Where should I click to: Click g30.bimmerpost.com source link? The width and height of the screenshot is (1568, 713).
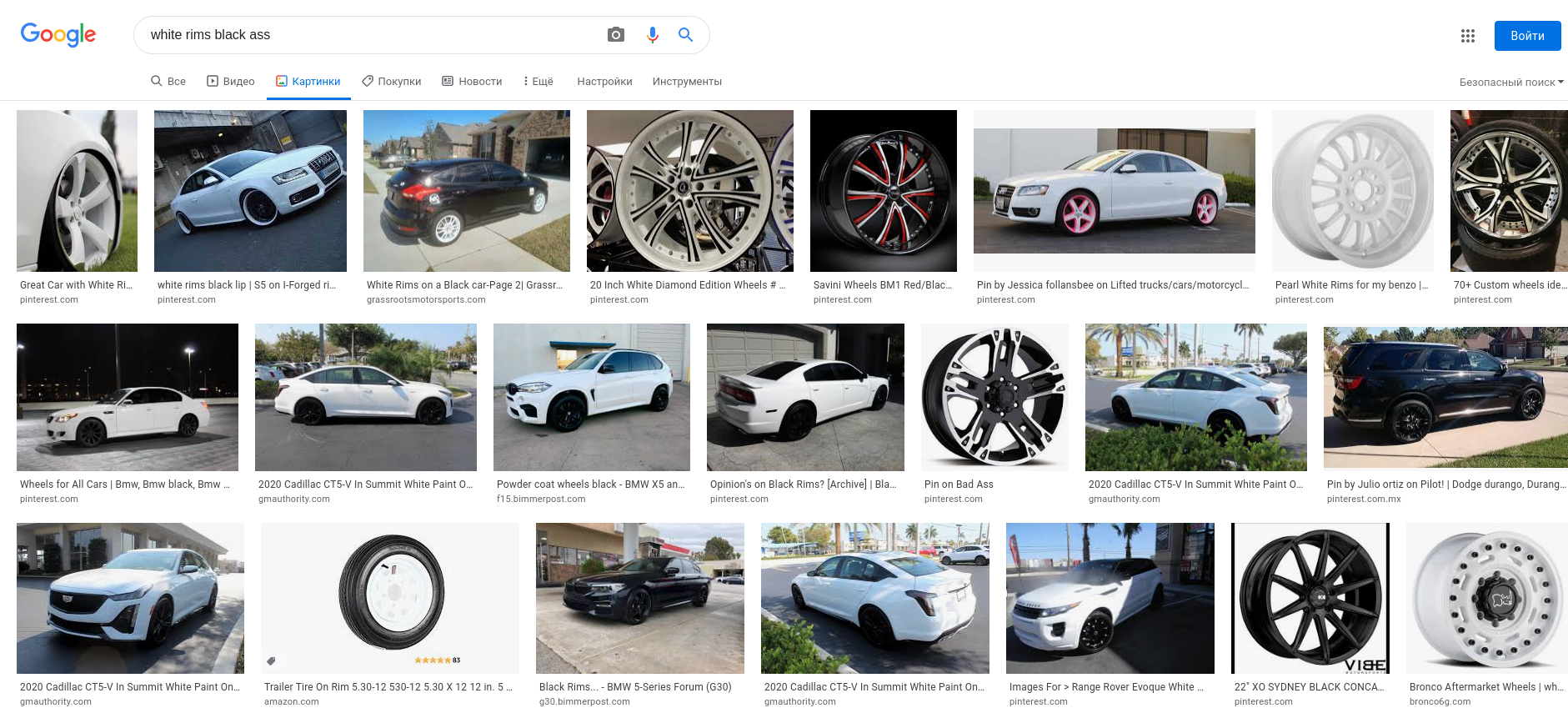pos(584,702)
